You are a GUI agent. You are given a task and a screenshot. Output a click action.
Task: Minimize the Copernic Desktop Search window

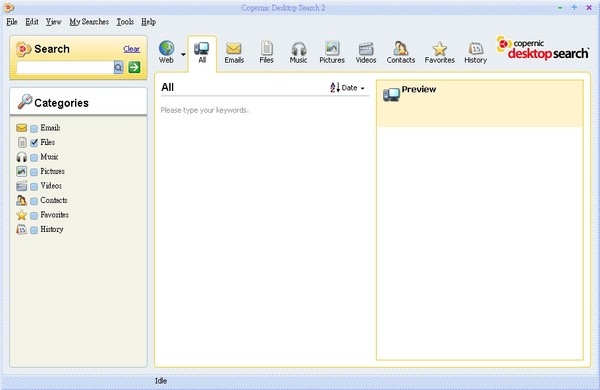[x=560, y=8]
